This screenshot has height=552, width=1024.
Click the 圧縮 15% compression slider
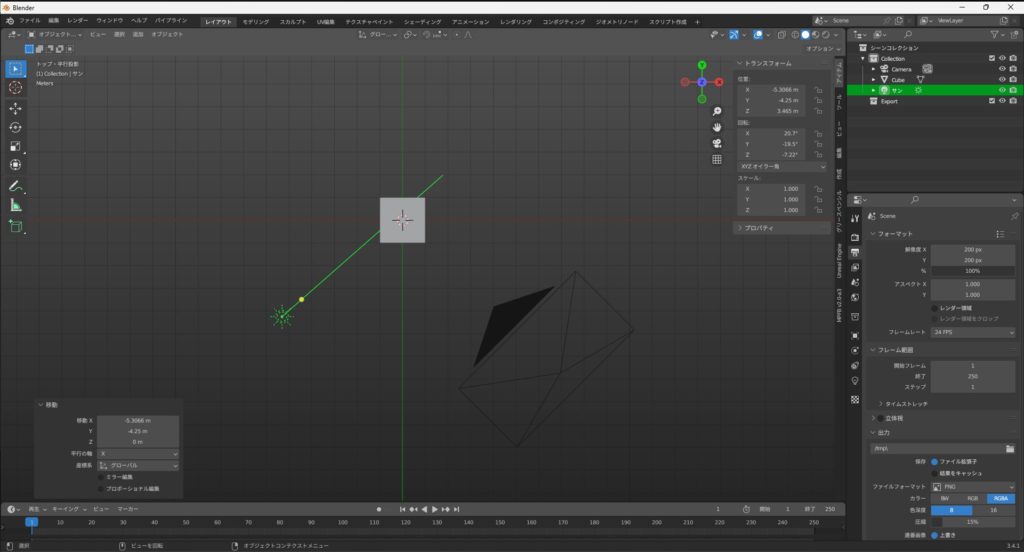(x=973, y=521)
